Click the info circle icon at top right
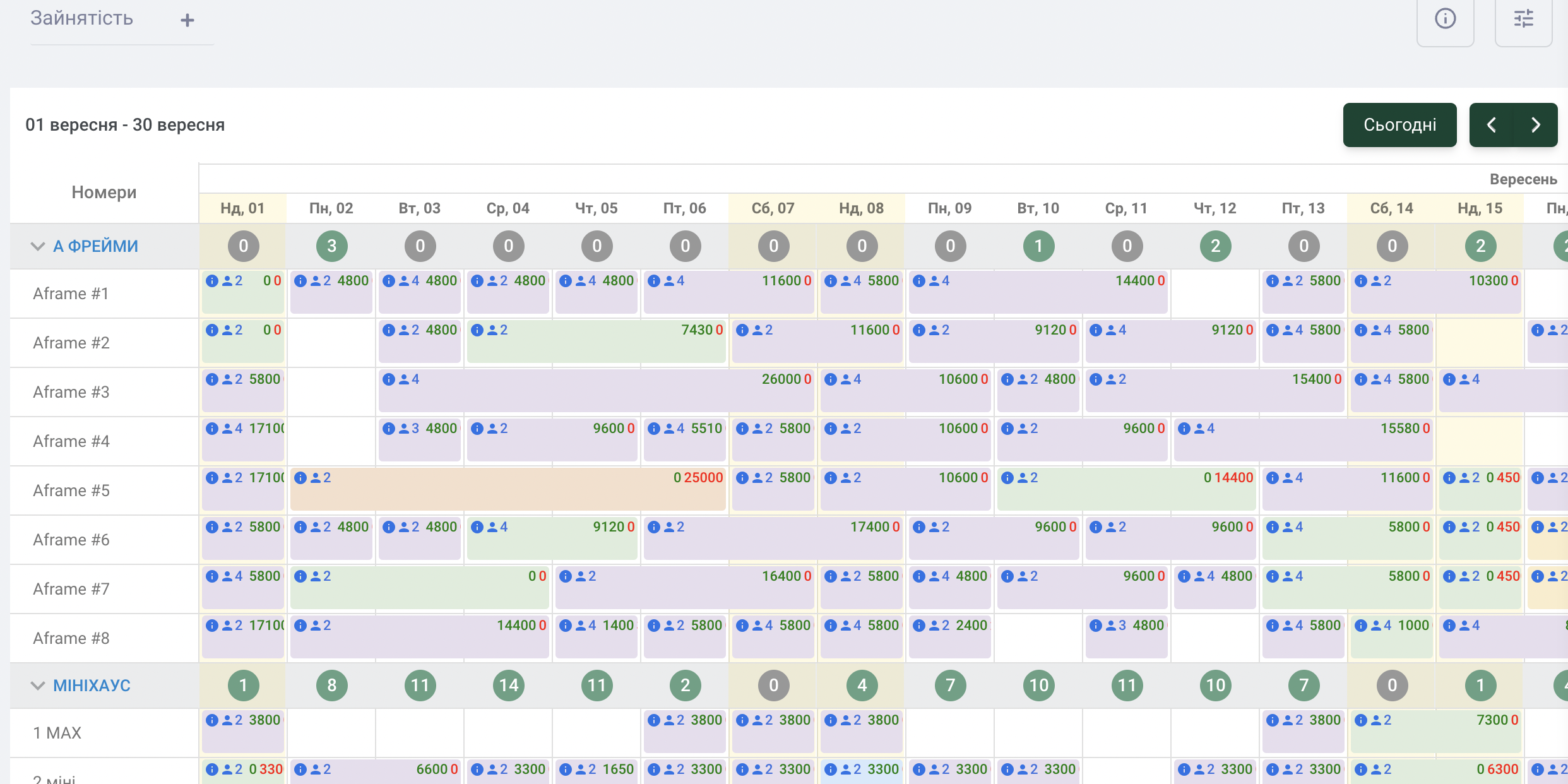Viewport: 1568px width, 784px height. [1445, 19]
